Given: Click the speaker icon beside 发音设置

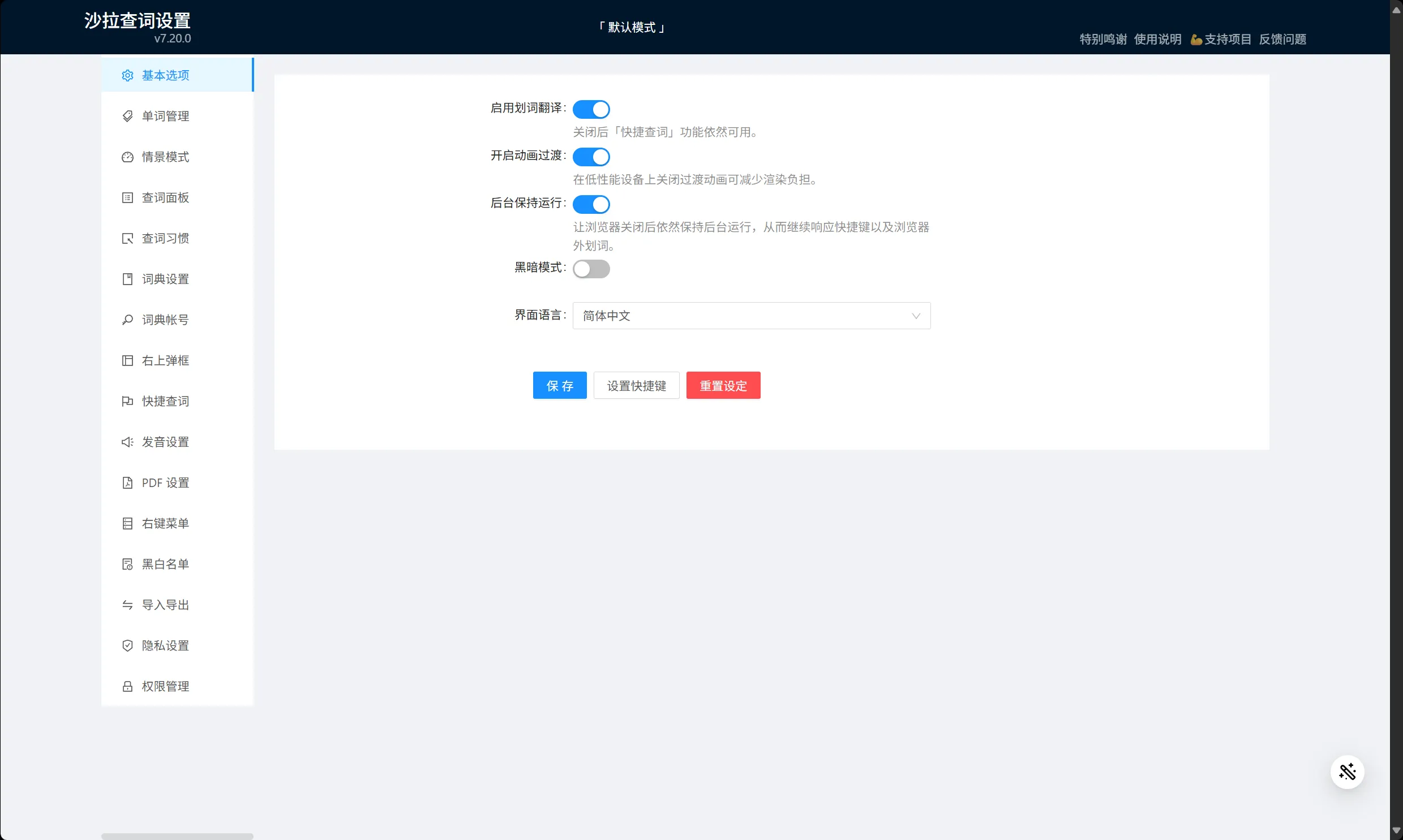Looking at the screenshot, I should [x=127, y=442].
